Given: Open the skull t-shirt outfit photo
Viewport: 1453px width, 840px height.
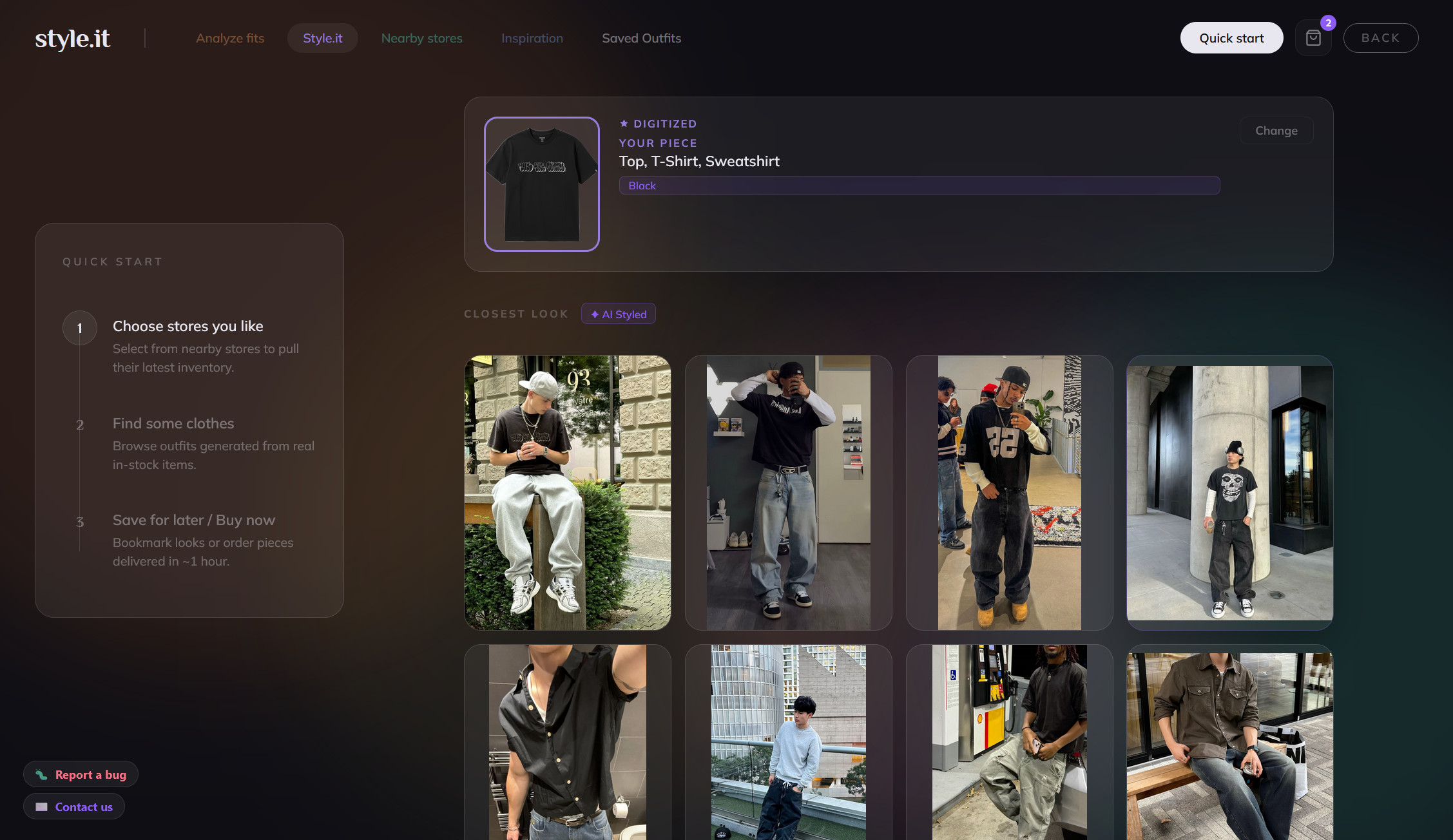Looking at the screenshot, I should [1229, 493].
